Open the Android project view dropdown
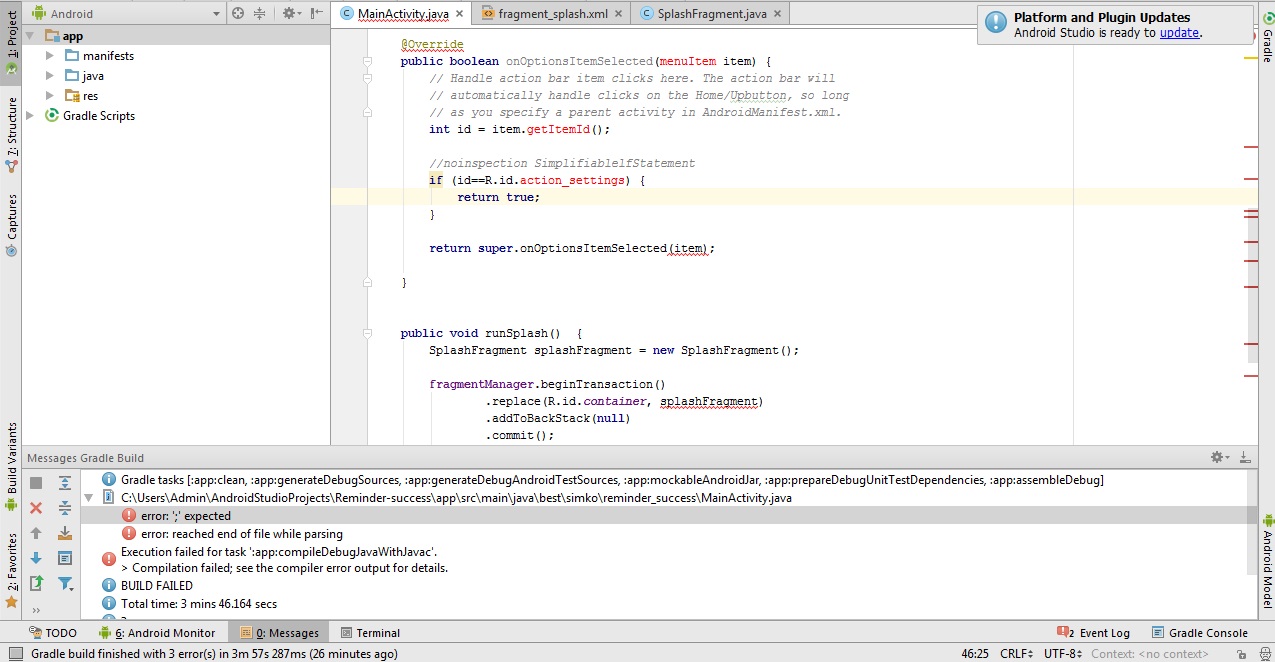This screenshot has height=662, width=1275. 216,14
